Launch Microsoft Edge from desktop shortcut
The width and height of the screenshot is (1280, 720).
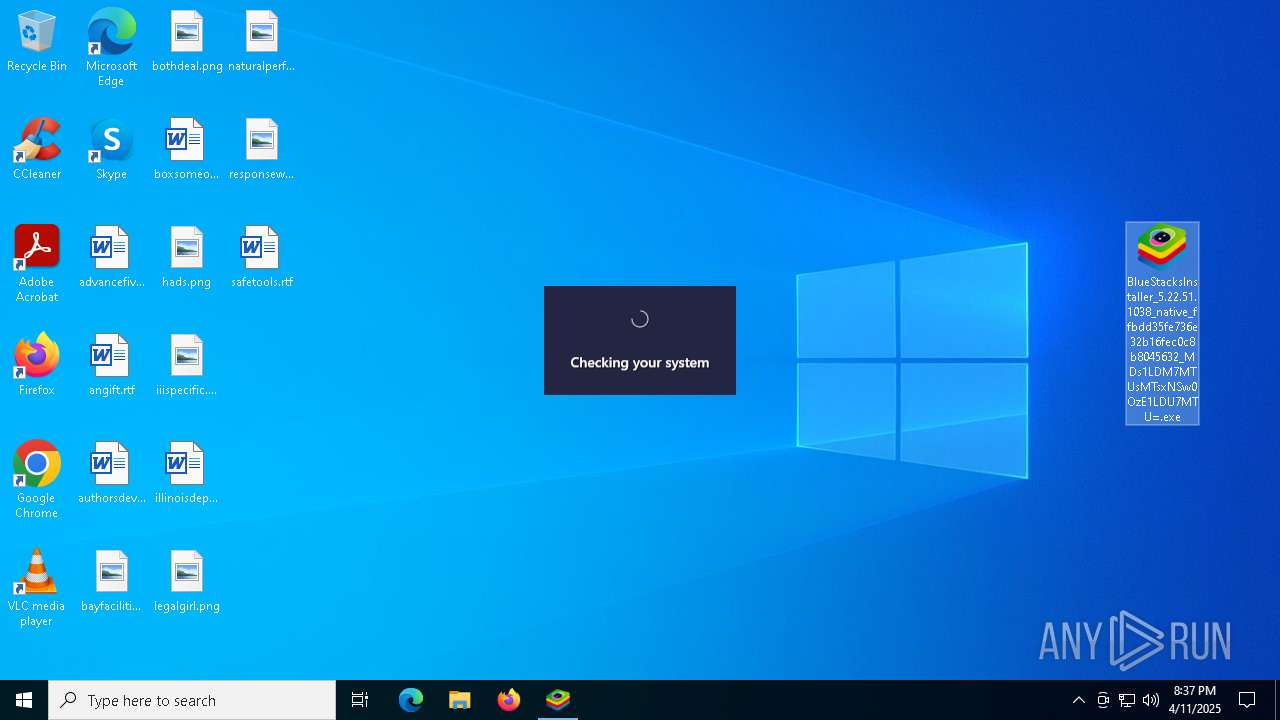click(x=111, y=48)
